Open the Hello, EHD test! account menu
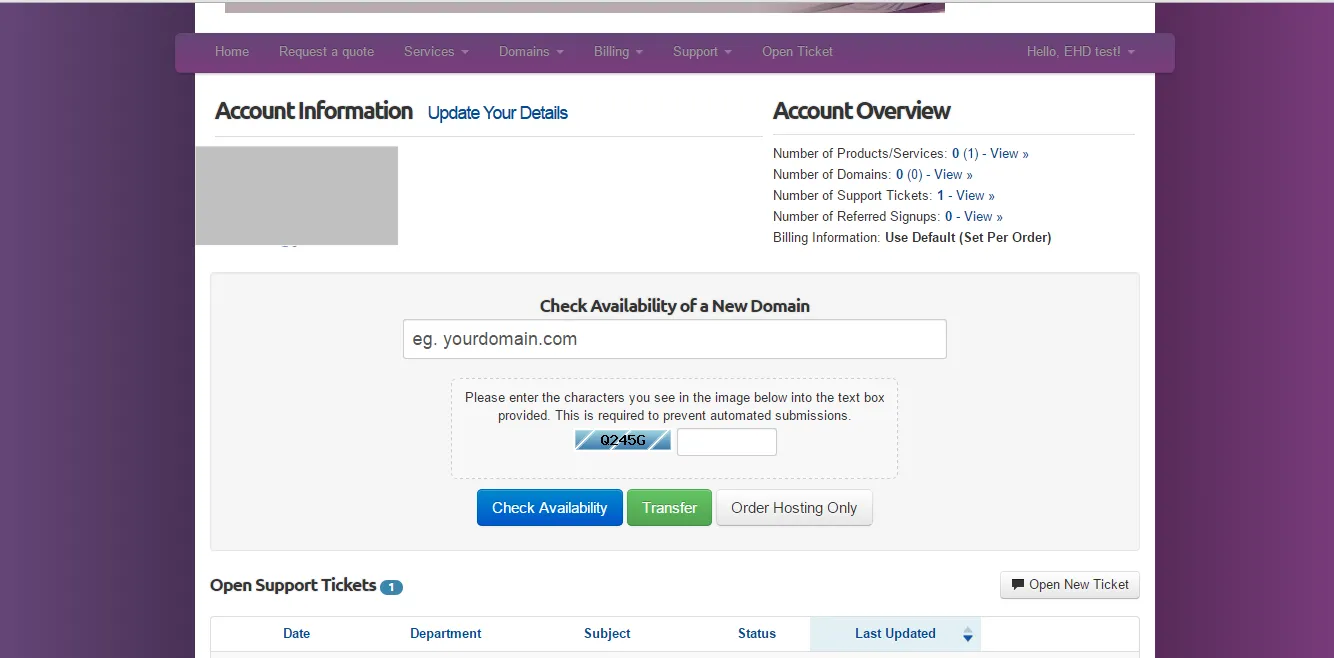 (1081, 52)
